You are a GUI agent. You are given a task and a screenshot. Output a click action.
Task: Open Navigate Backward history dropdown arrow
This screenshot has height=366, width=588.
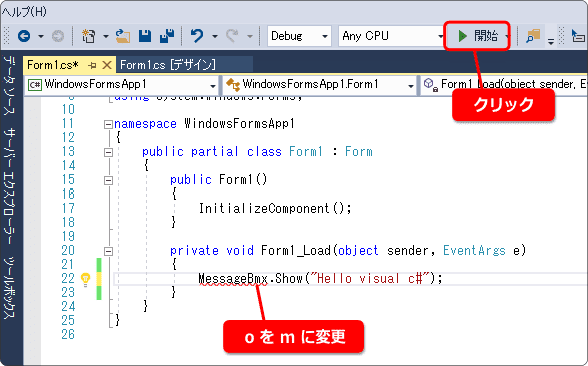click(40, 36)
